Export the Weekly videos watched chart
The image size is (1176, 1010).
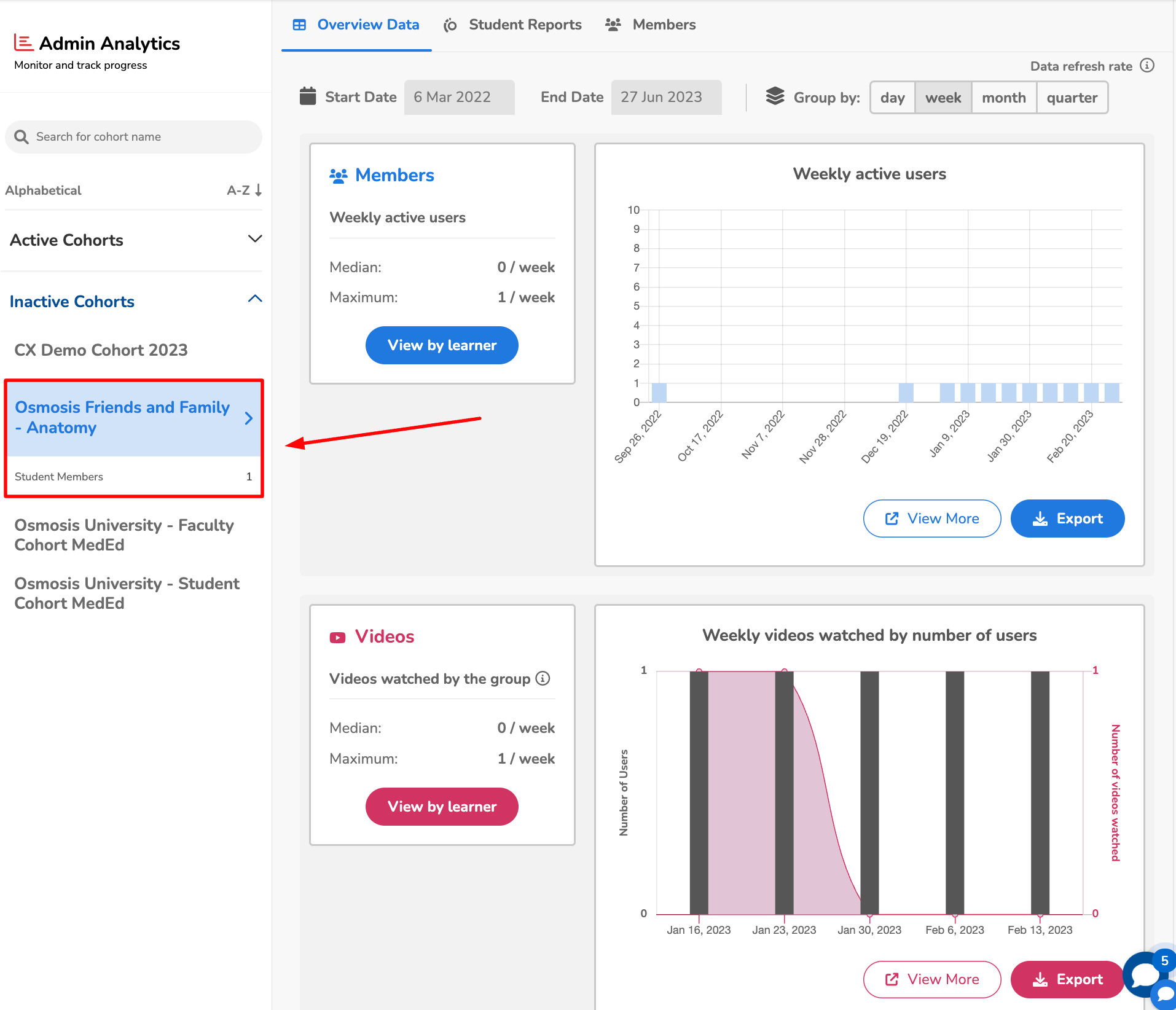click(x=1068, y=979)
